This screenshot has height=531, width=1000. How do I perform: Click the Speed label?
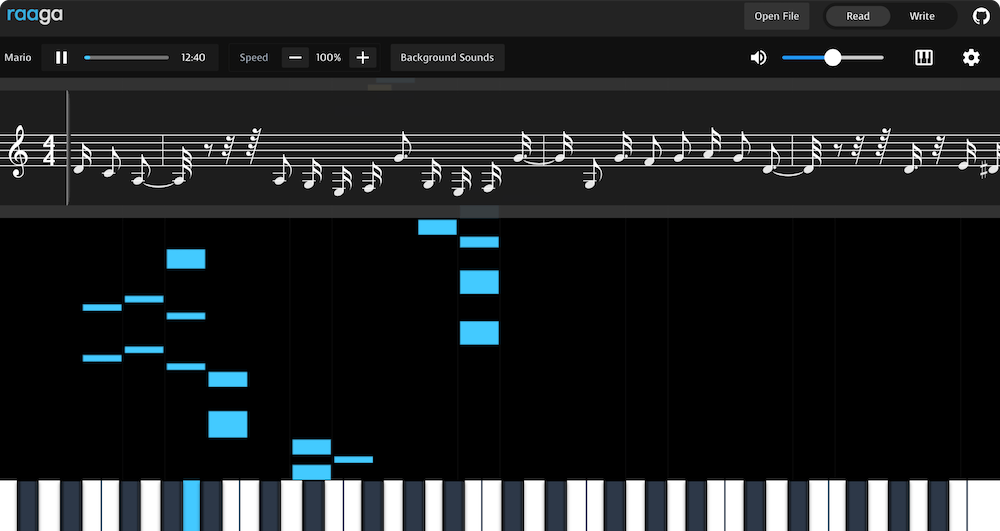pos(254,57)
